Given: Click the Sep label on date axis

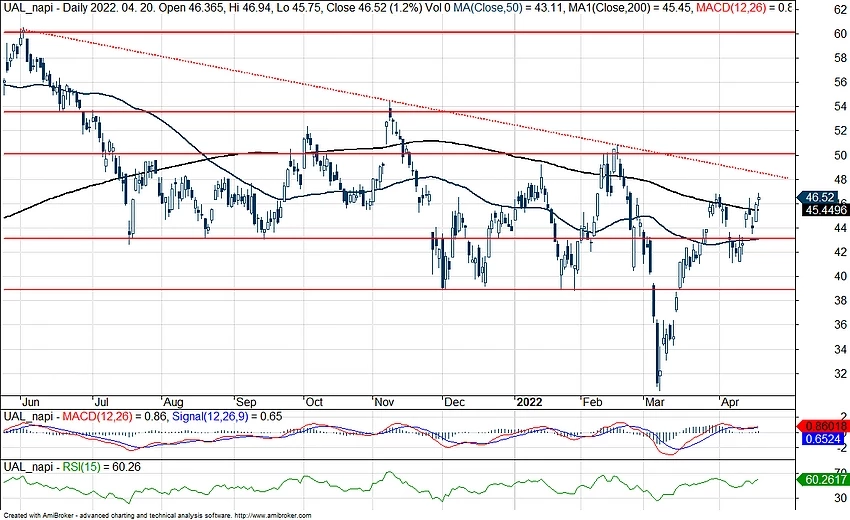Looking at the screenshot, I should click(246, 402).
